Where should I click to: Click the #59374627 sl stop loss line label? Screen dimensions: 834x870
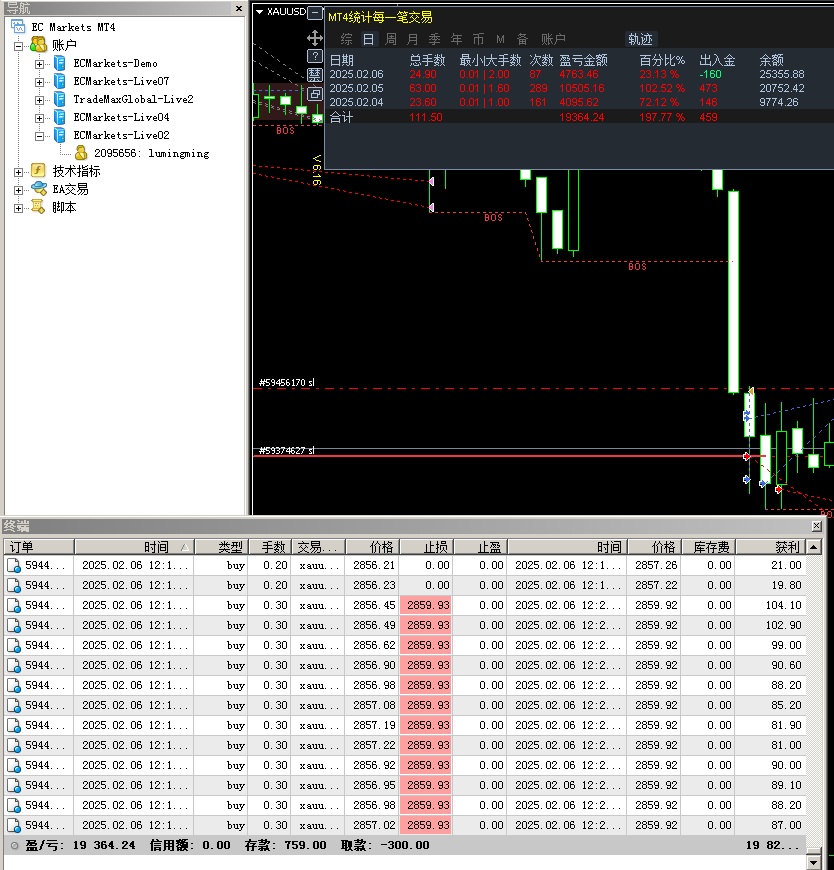point(286,451)
